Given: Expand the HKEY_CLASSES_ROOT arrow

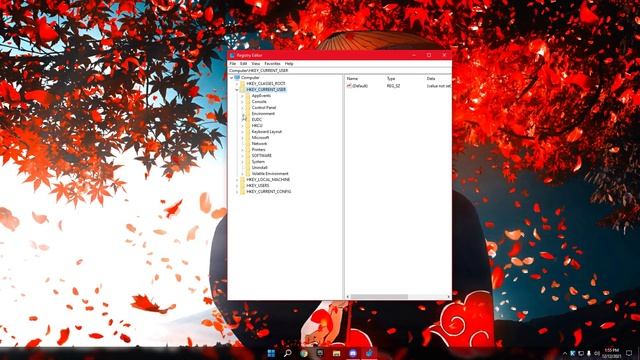Looking at the screenshot, I should click(x=237, y=84).
